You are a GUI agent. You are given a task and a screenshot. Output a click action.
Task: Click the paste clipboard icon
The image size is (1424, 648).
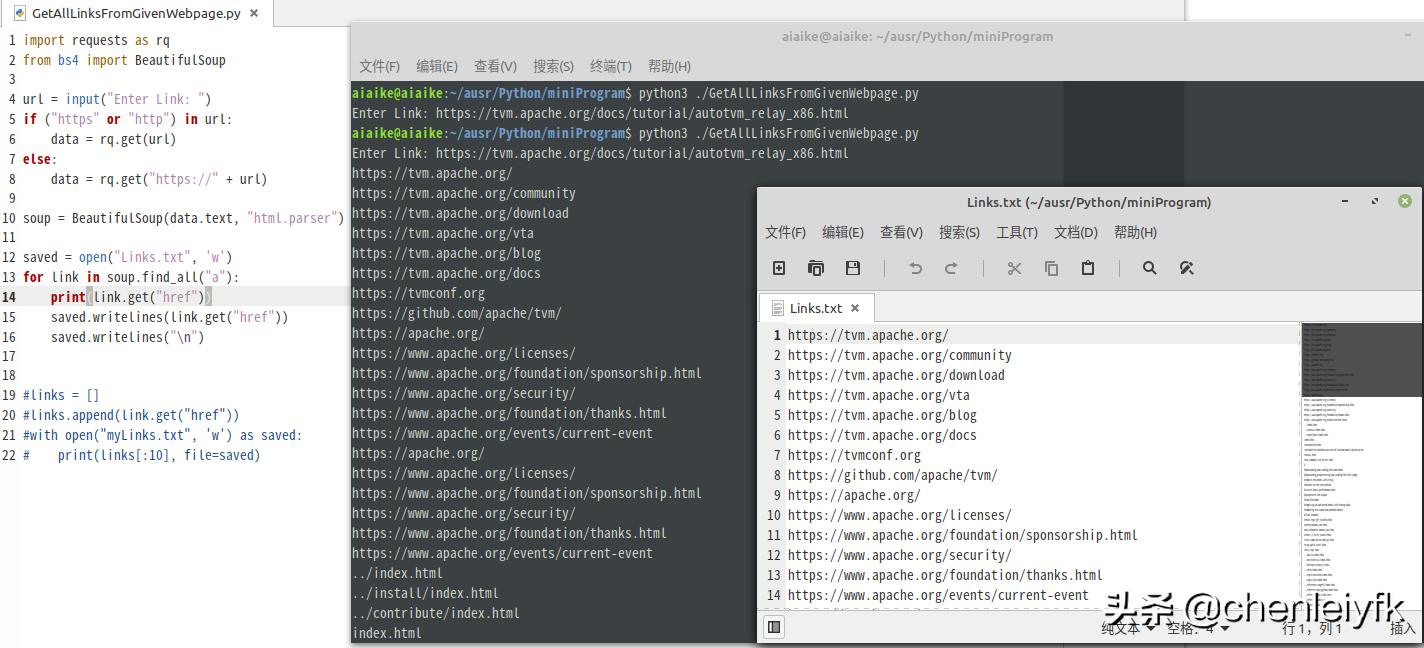point(1087,268)
